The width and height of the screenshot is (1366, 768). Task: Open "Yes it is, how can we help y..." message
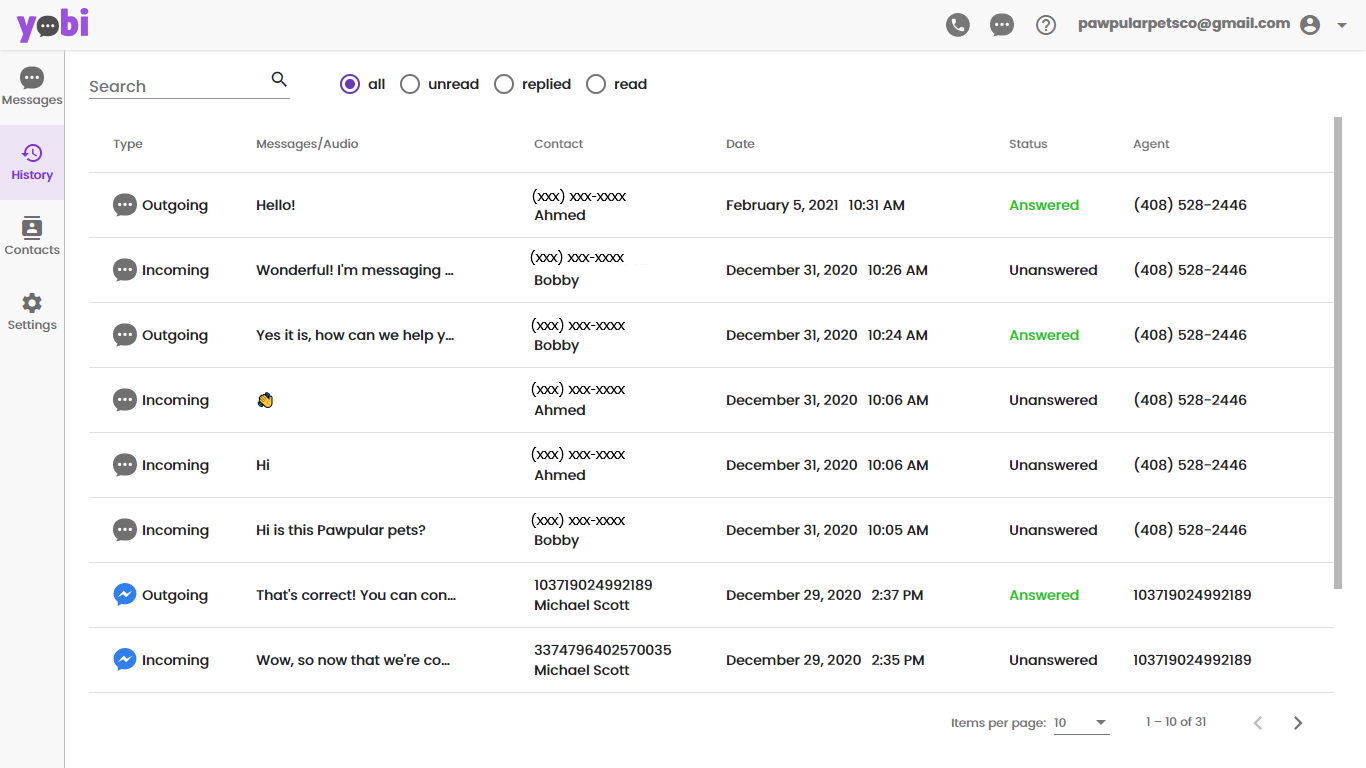coord(355,335)
